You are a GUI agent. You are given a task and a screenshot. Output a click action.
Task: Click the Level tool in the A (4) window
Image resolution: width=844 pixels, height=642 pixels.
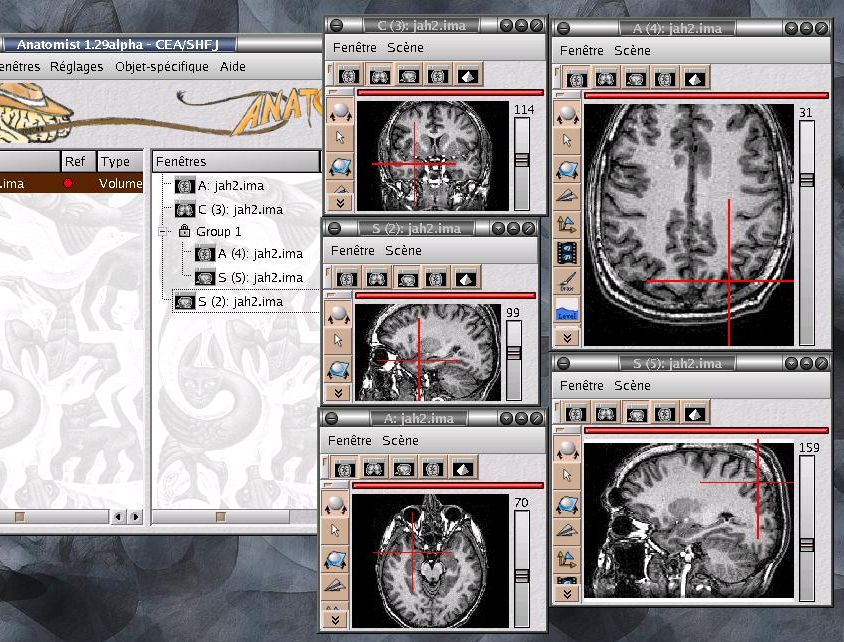point(568,309)
